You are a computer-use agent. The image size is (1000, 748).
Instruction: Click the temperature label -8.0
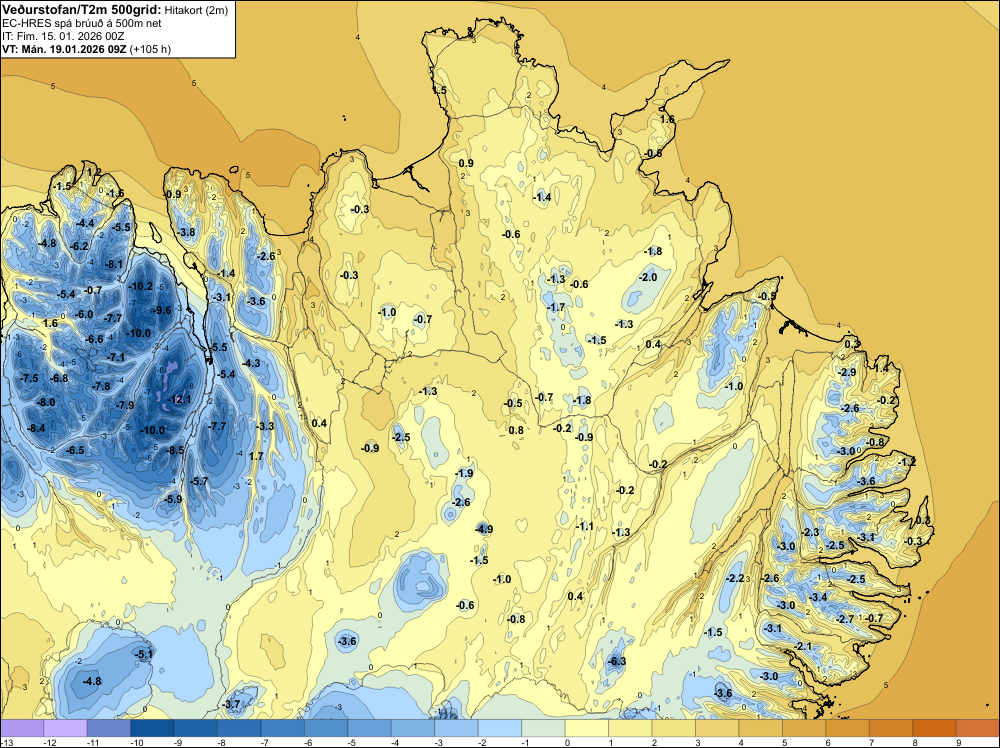point(46,403)
